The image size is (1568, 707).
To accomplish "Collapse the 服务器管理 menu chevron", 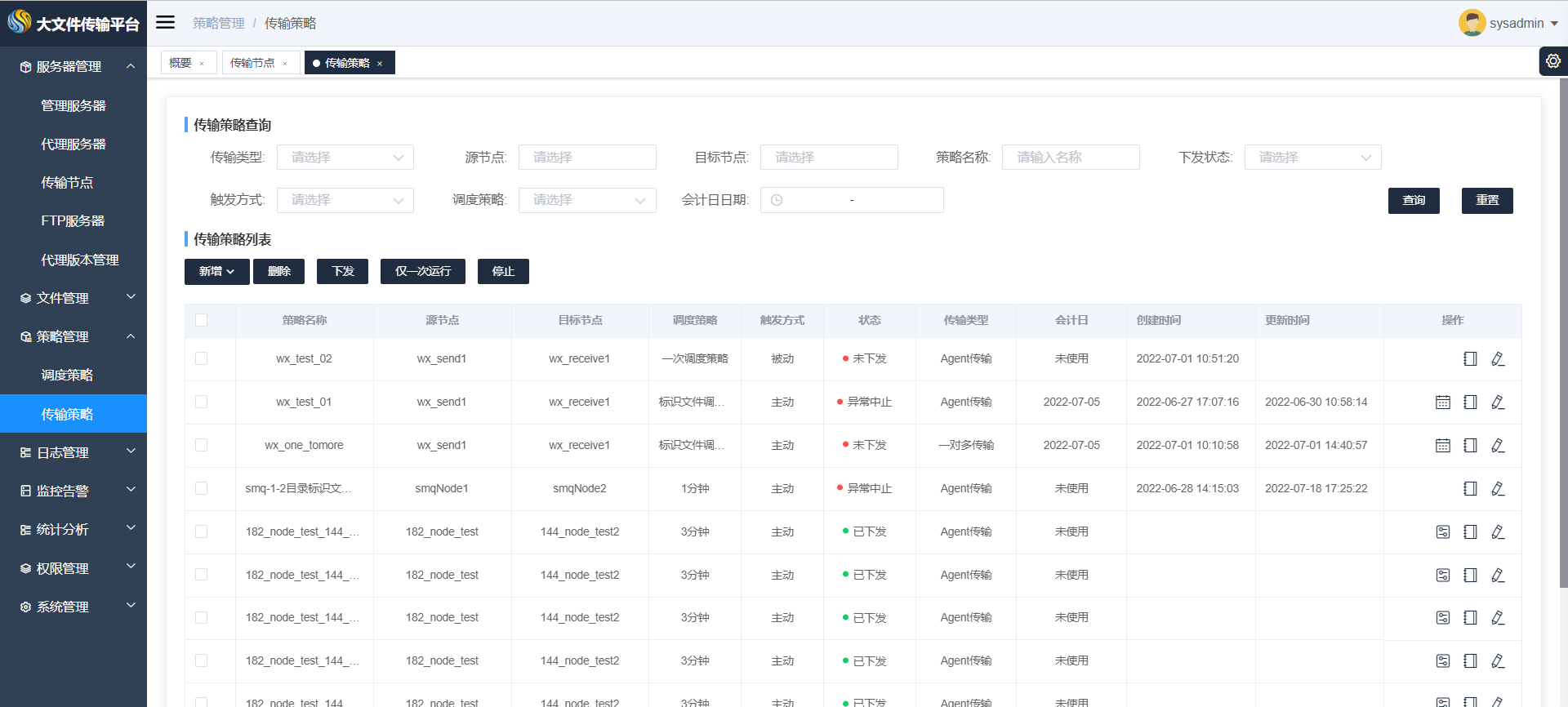I will click(x=131, y=66).
